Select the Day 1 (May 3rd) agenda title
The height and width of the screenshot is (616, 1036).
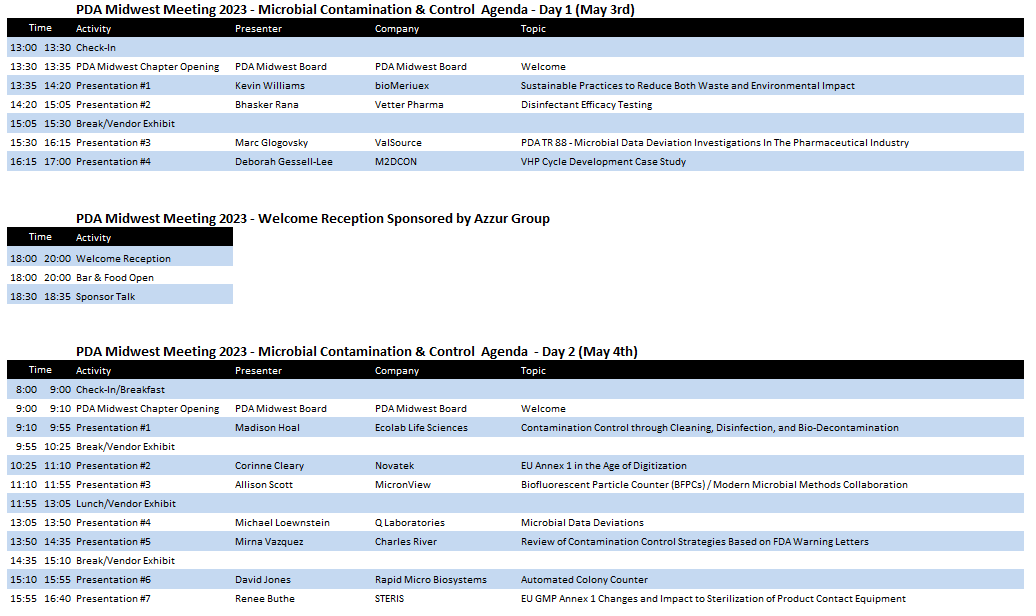click(355, 10)
